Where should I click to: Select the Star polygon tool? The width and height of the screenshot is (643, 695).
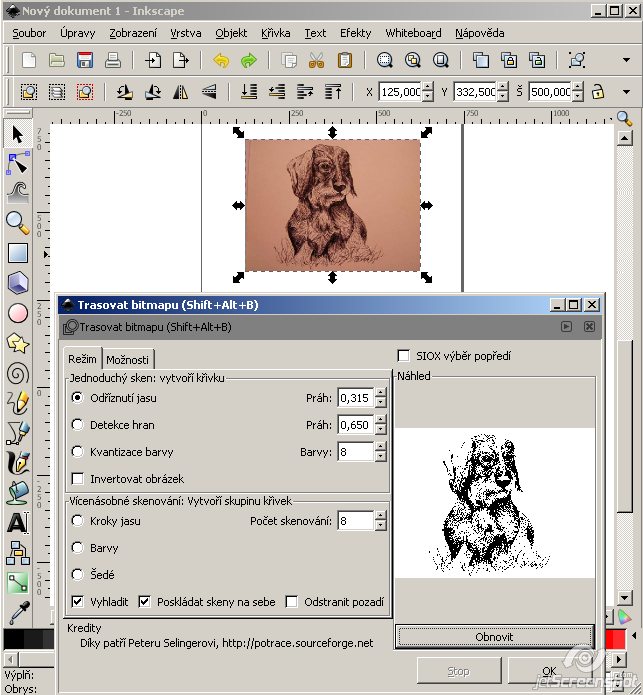pos(17,343)
